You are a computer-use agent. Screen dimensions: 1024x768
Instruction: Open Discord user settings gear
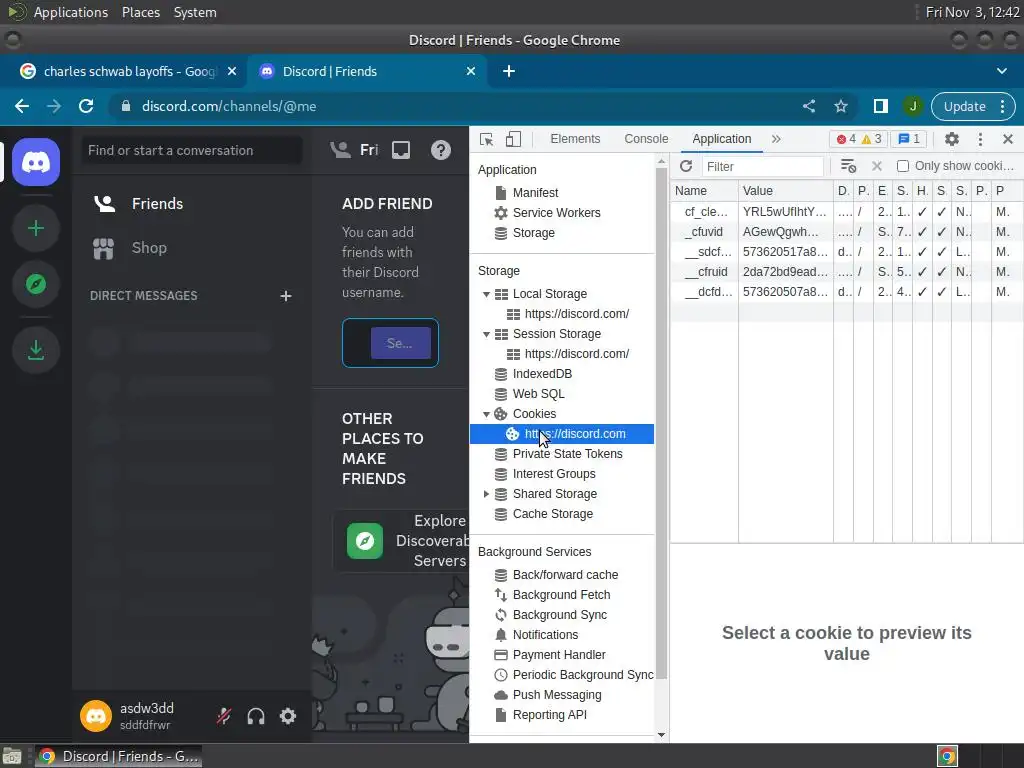[288, 716]
